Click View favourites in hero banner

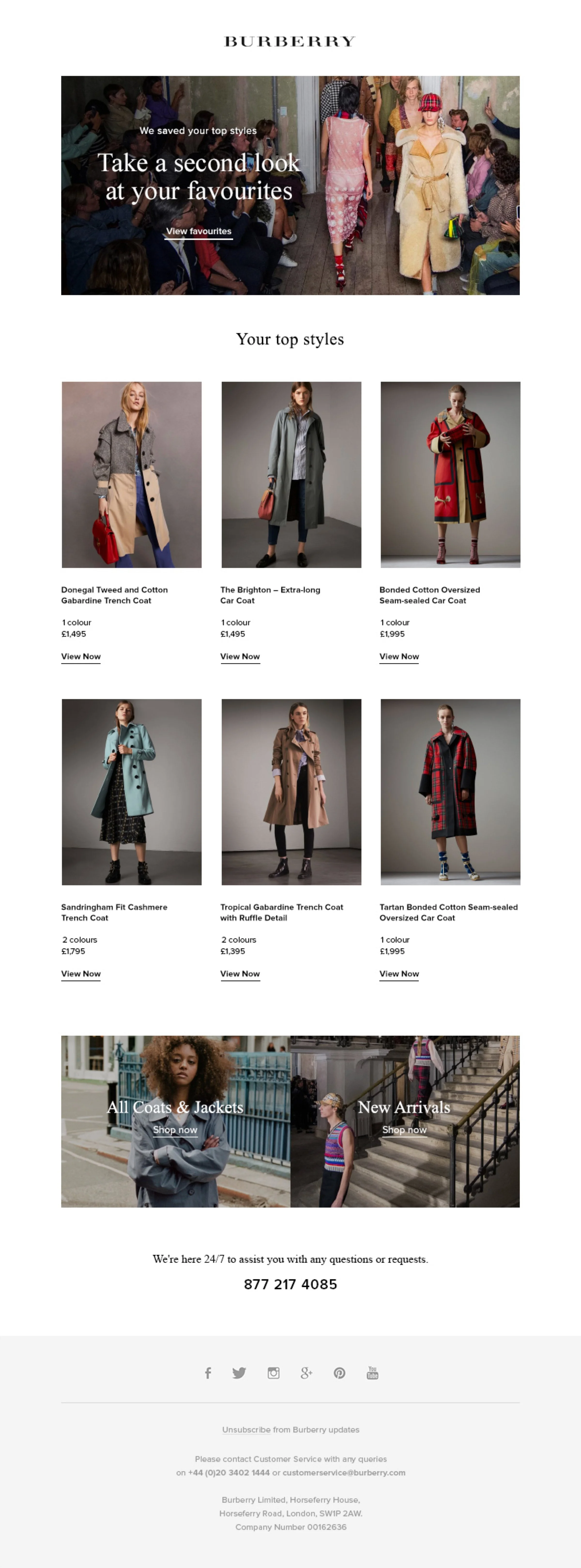(x=199, y=232)
